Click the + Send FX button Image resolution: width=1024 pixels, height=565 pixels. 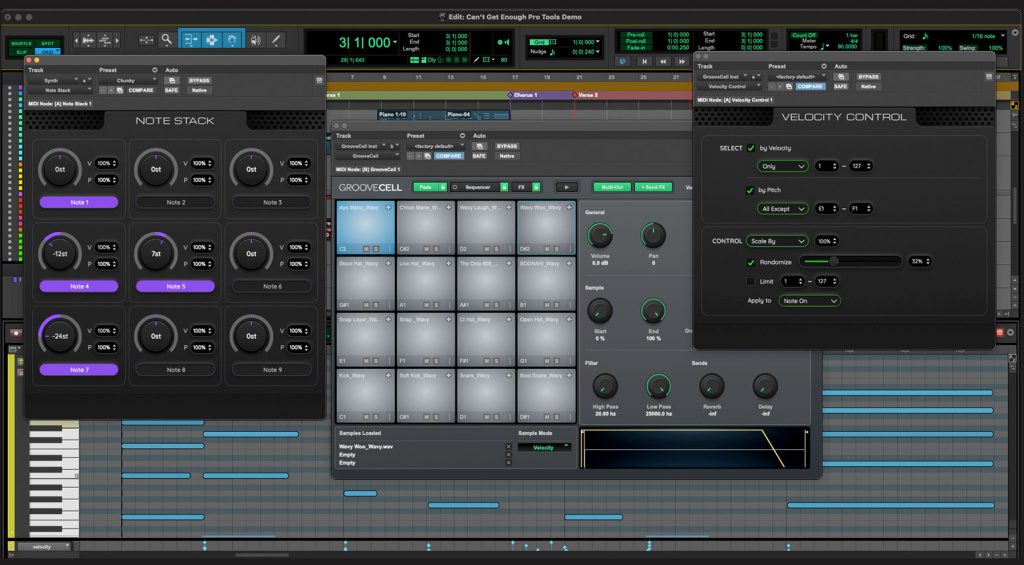(x=653, y=187)
